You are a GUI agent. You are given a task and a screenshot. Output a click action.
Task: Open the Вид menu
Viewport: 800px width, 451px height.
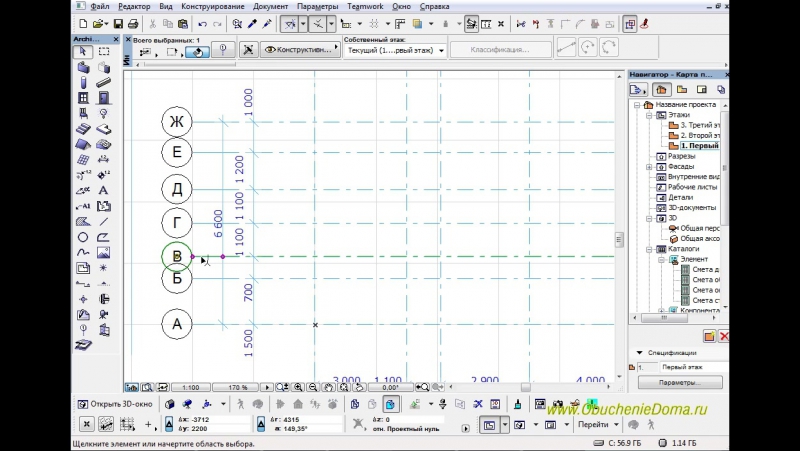[x=166, y=7]
